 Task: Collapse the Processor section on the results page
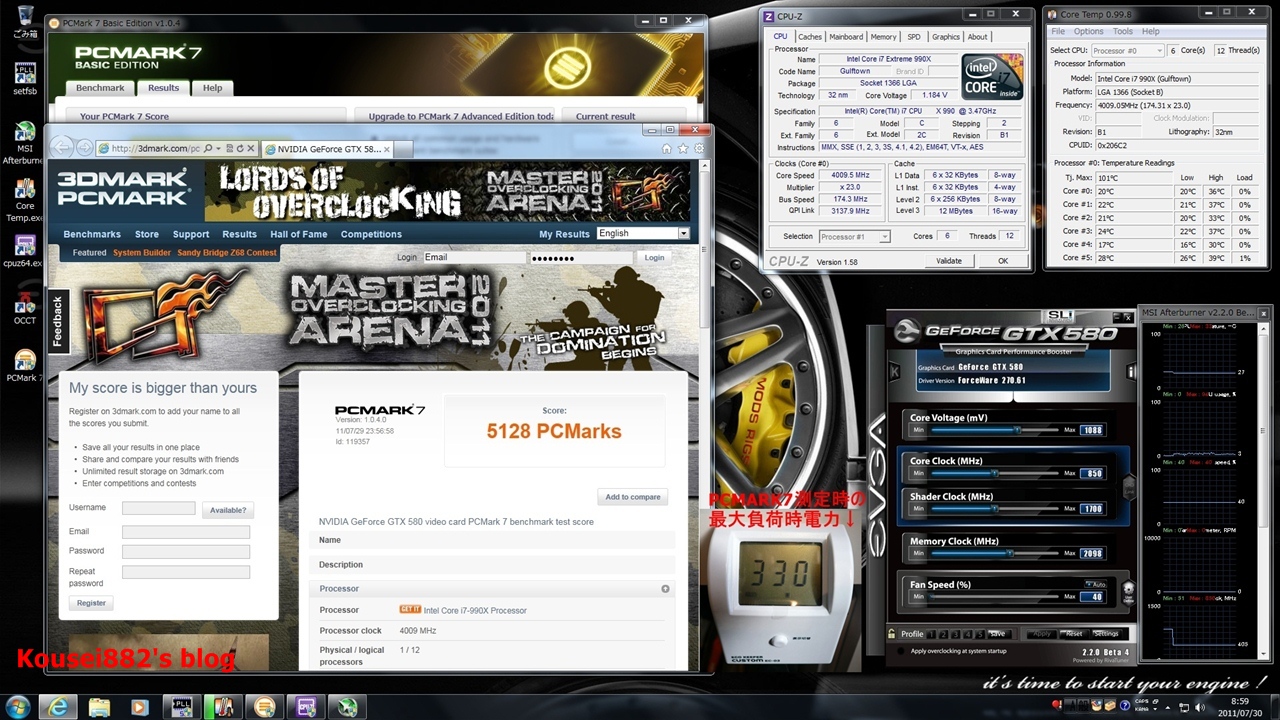point(665,589)
